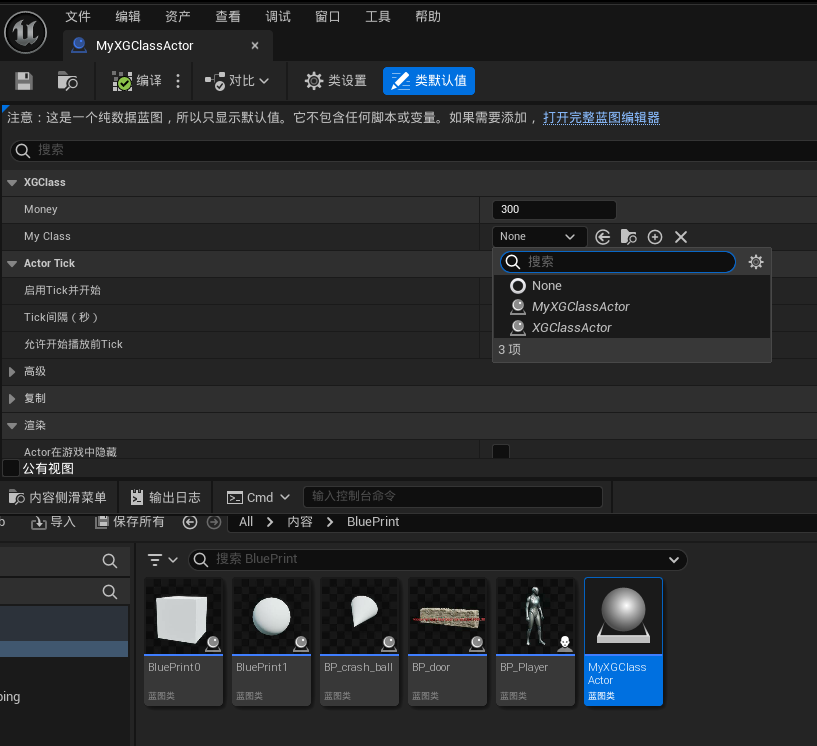Close the MyXGClassActor tab
Screen dimensions: 817x746
coord(255,46)
